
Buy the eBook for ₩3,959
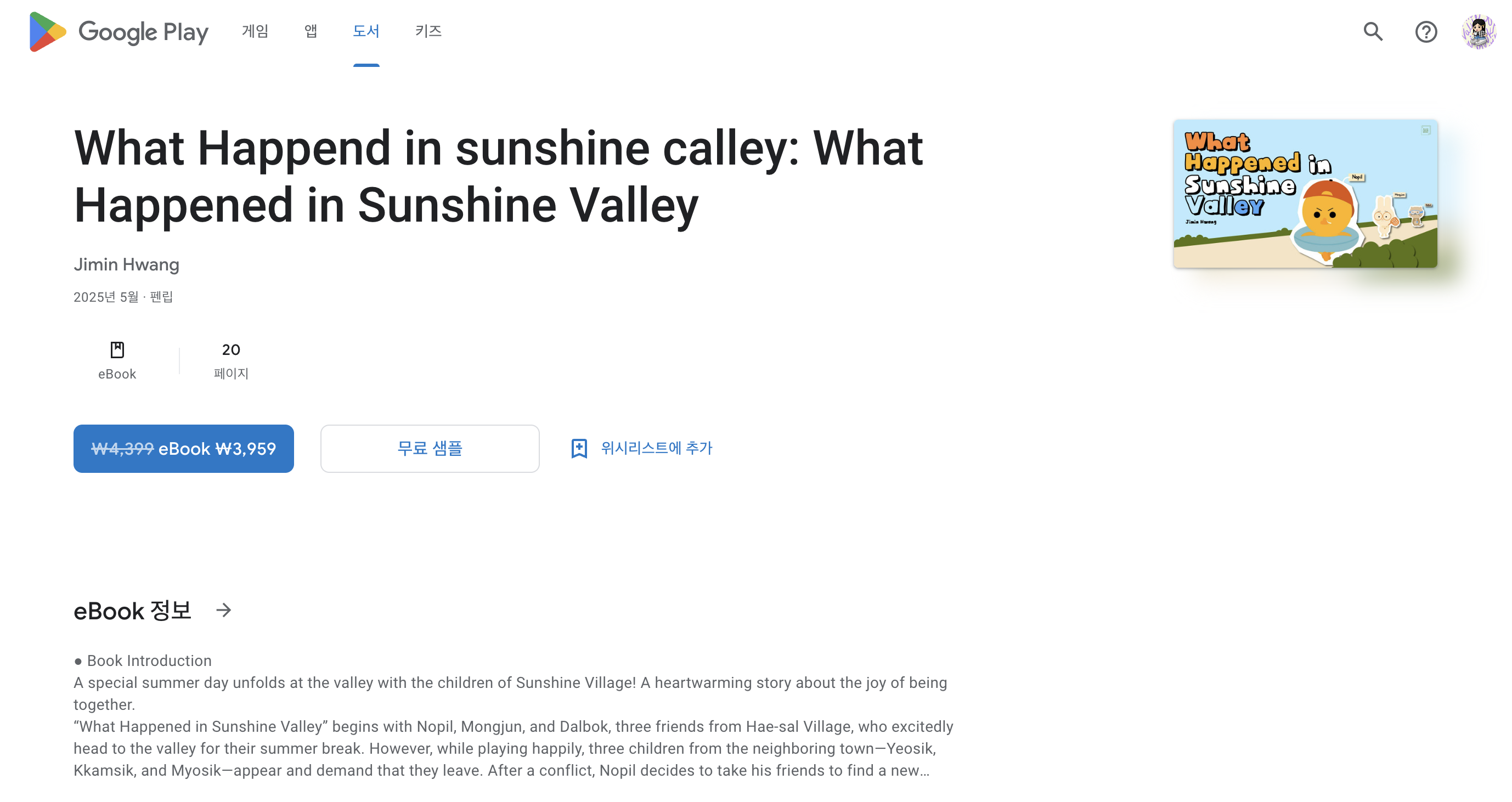pyautogui.click(x=184, y=448)
